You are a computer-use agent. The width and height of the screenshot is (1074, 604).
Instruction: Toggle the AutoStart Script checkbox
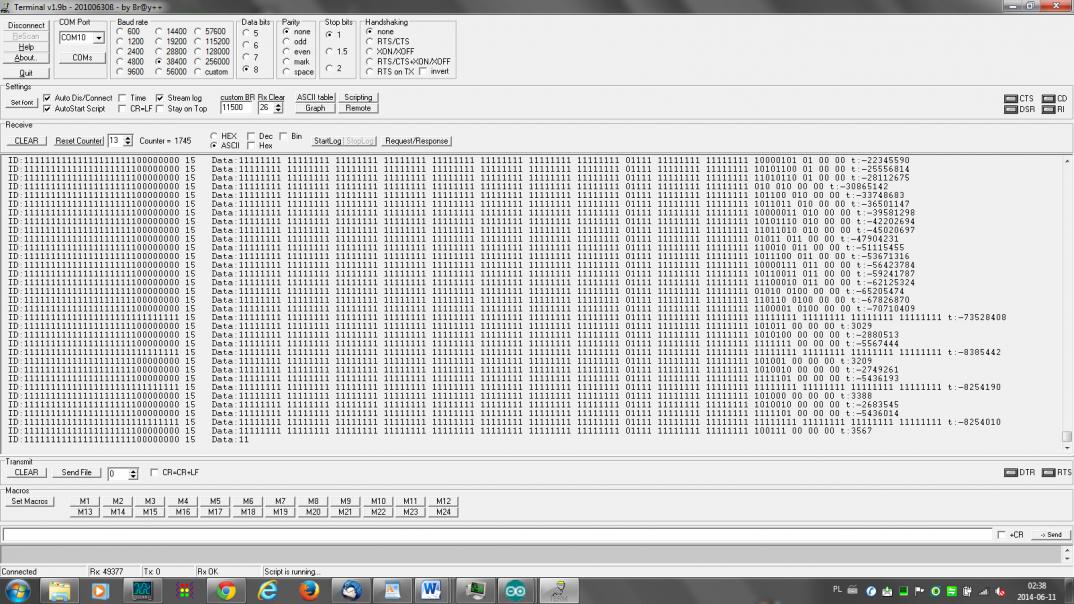pos(47,109)
